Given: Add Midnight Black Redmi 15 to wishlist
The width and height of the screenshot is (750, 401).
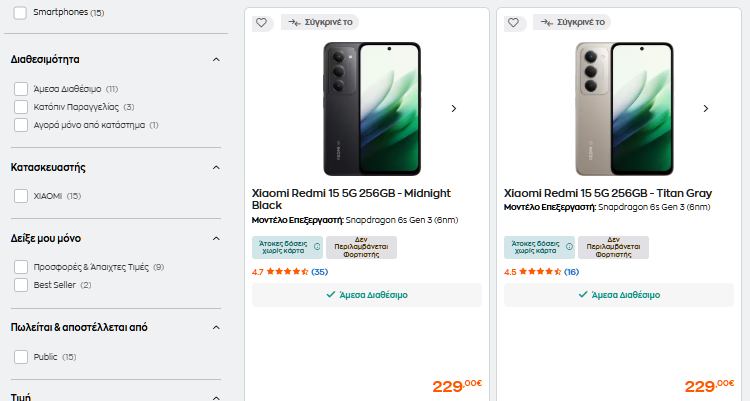Looking at the screenshot, I should click(261, 23).
